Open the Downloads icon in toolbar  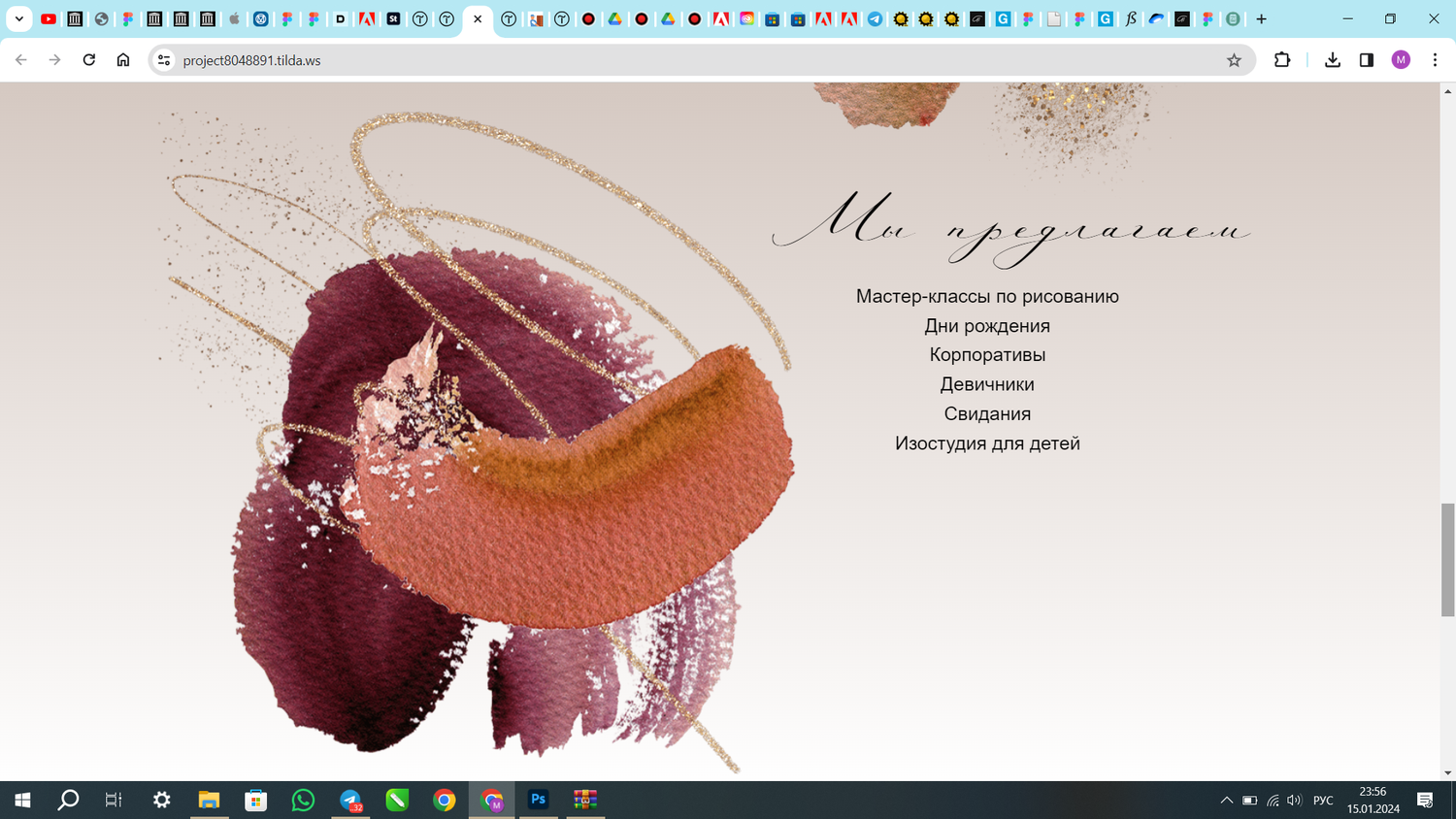pos(1333,60)
